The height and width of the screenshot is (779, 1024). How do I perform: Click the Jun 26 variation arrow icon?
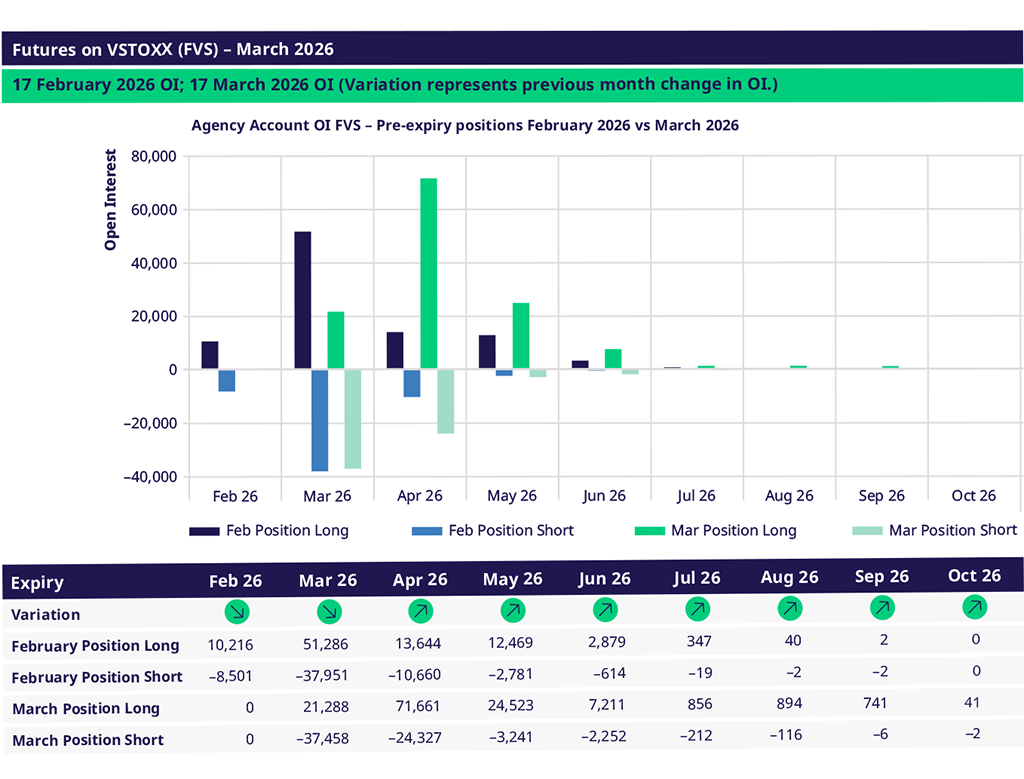point(605,608)
